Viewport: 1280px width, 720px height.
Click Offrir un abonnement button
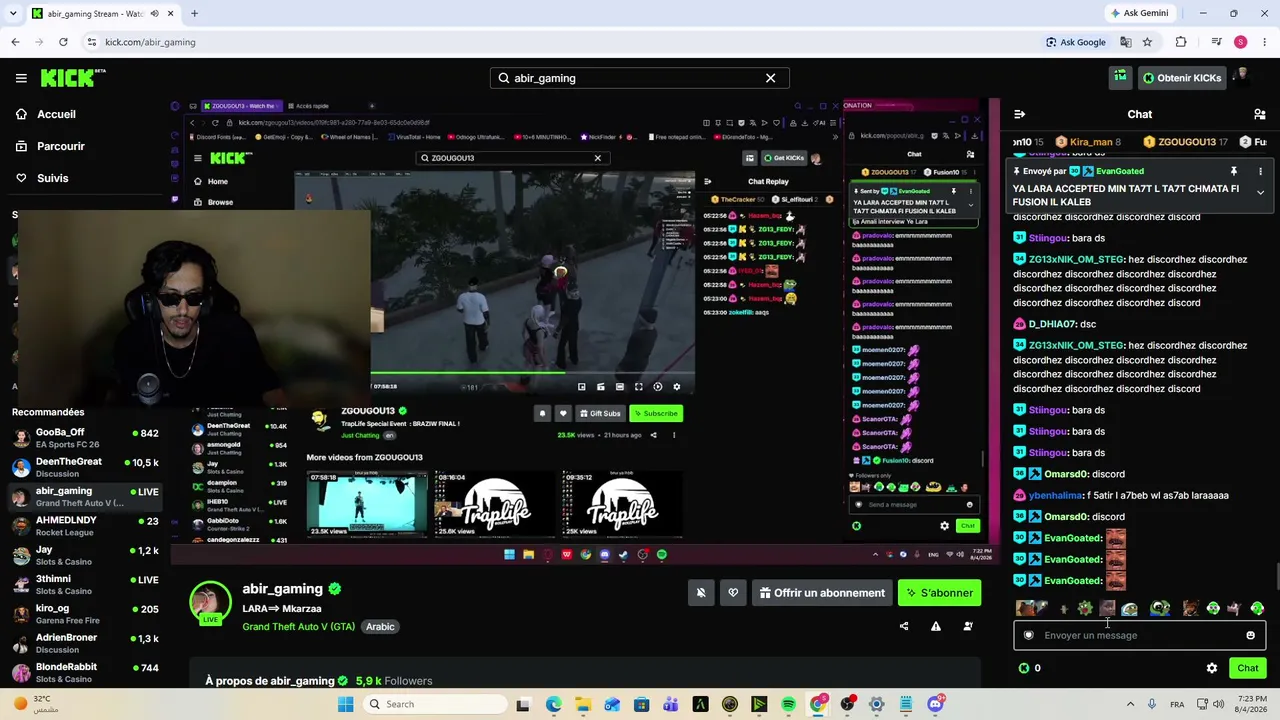click(822, 593)
